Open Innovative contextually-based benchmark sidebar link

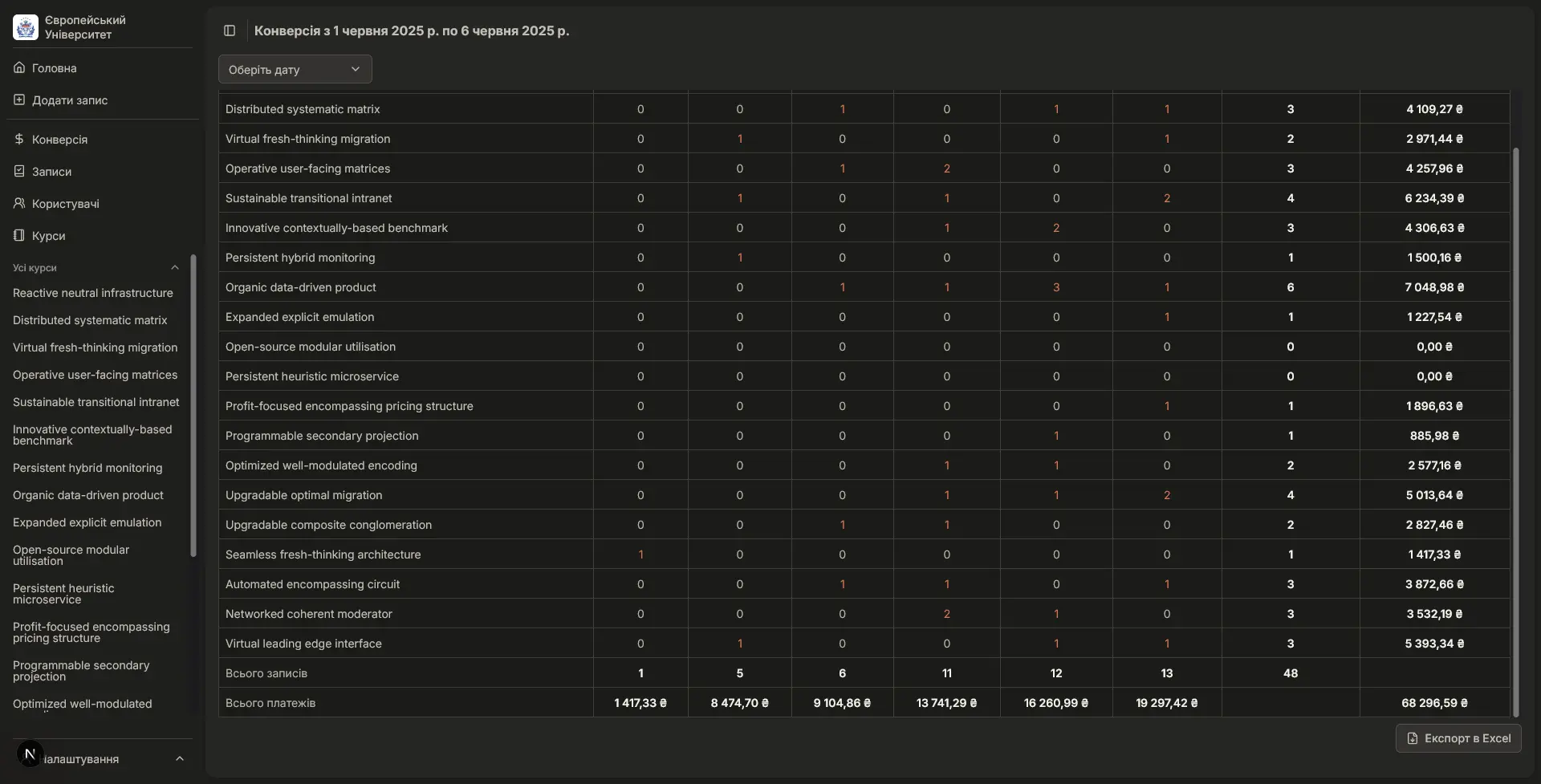pyautogui.click(x=92, y=435)
